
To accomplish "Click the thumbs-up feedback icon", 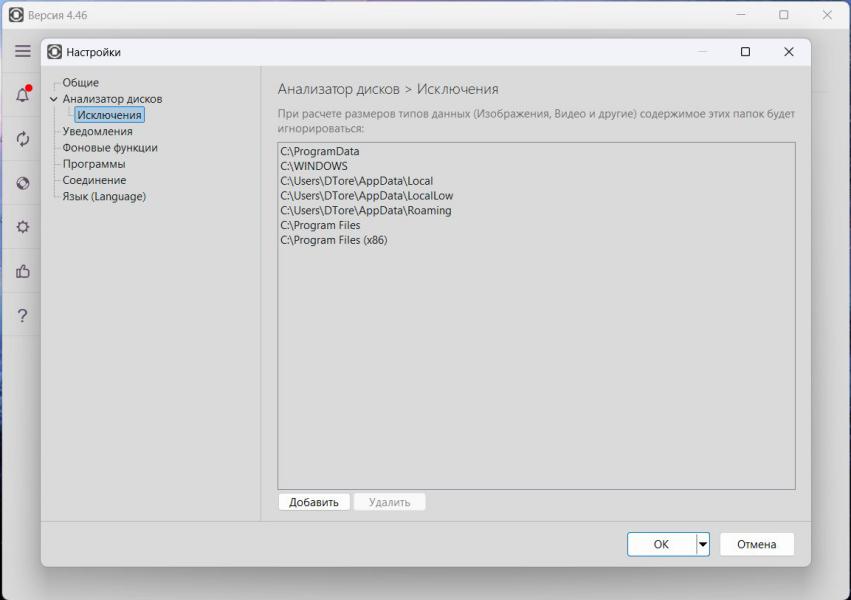I will coord(22,271).
